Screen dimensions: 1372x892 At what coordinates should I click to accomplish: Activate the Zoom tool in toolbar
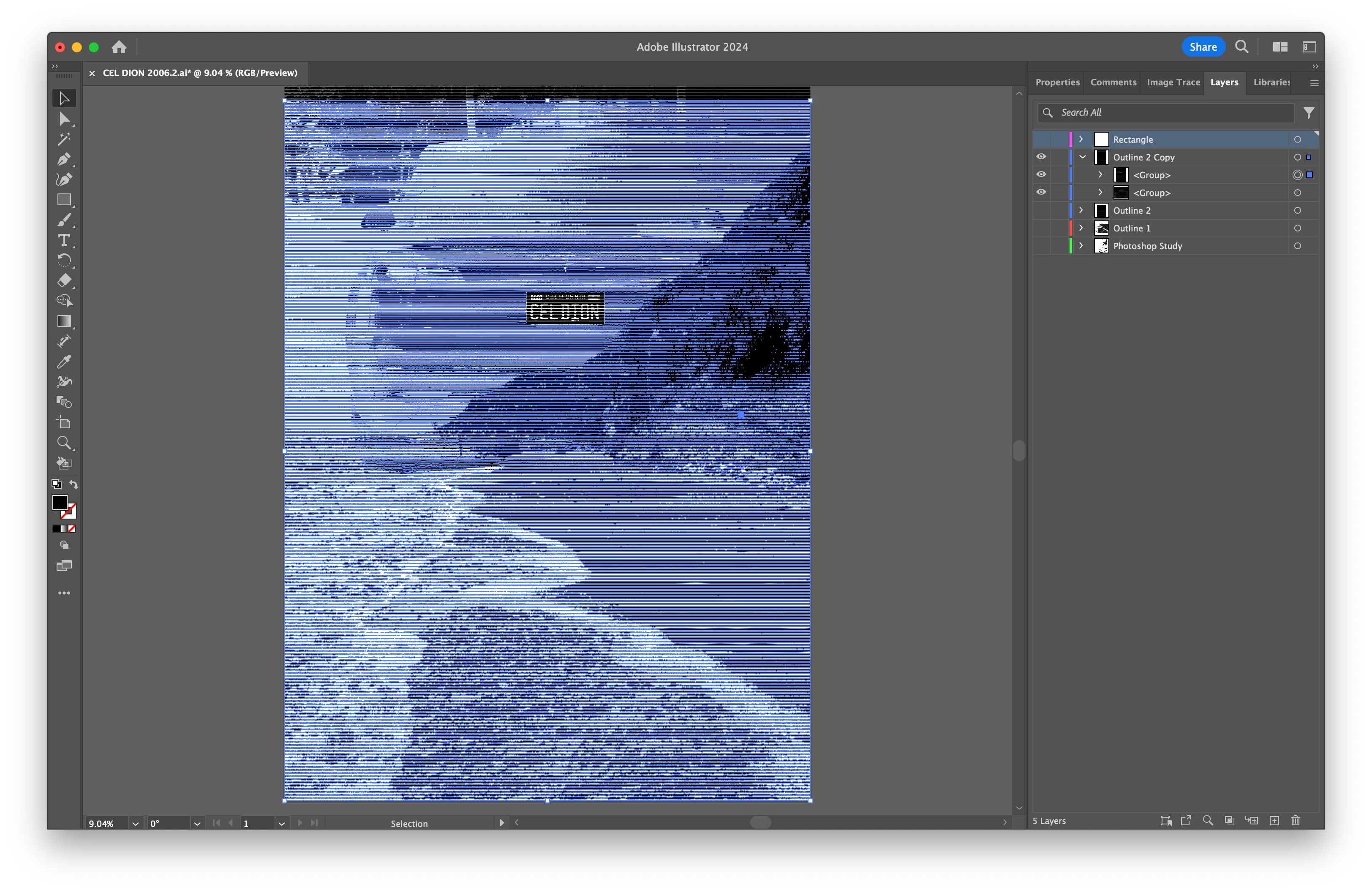[63, 443]
